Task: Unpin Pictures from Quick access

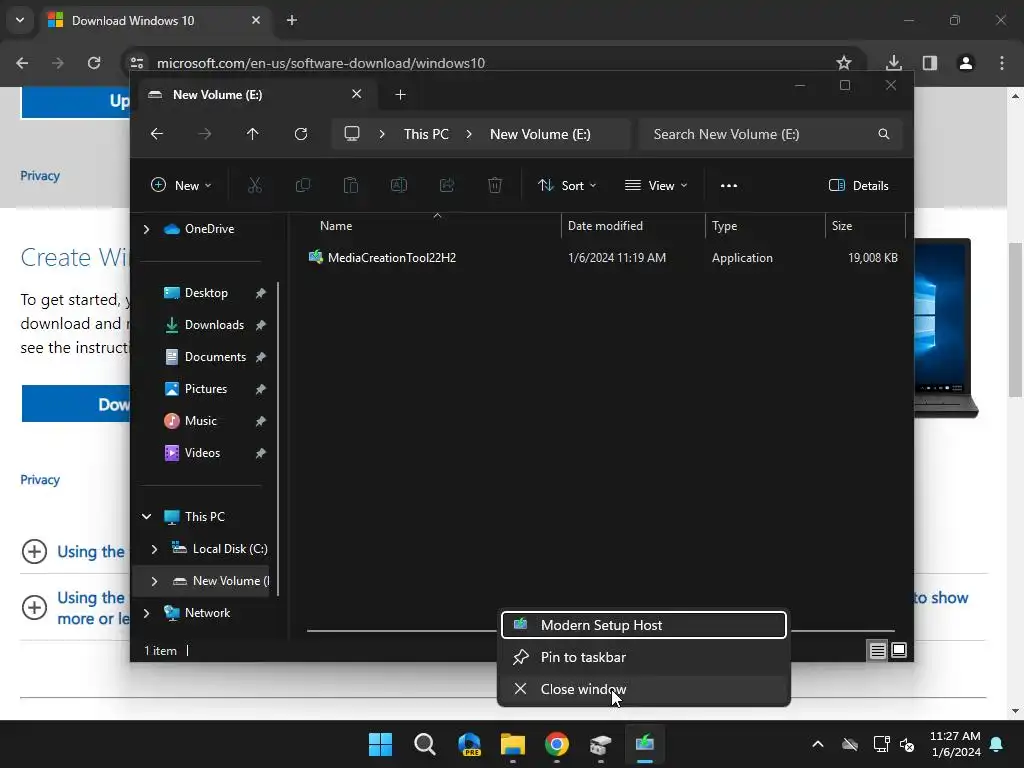Action: (x=261, y=389)
